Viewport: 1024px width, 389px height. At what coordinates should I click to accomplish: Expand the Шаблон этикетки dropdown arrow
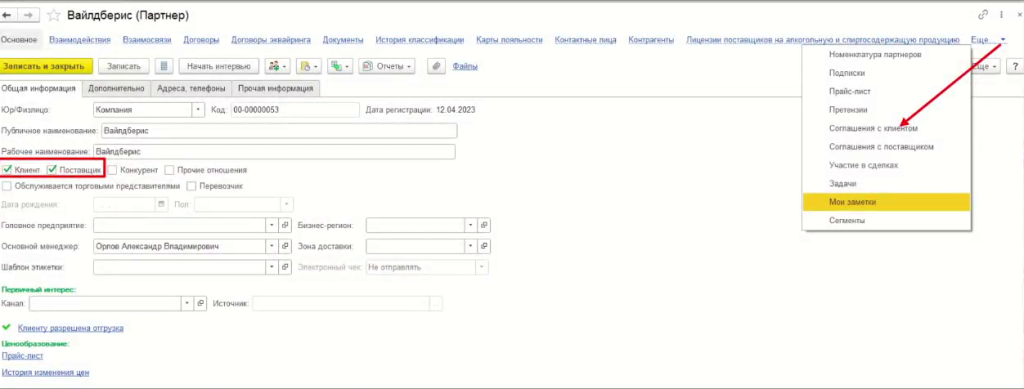(273, 267)
